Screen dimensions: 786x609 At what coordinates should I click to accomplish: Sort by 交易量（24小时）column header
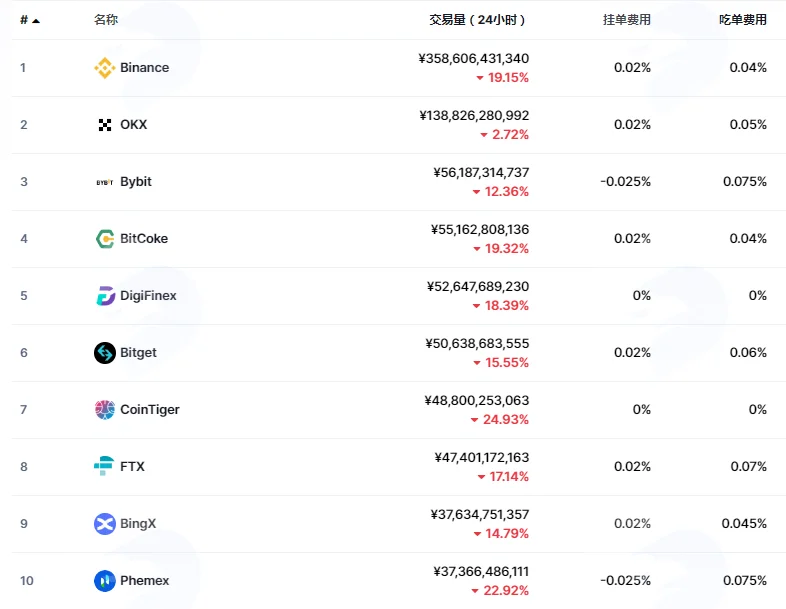[x=477, y=20]
